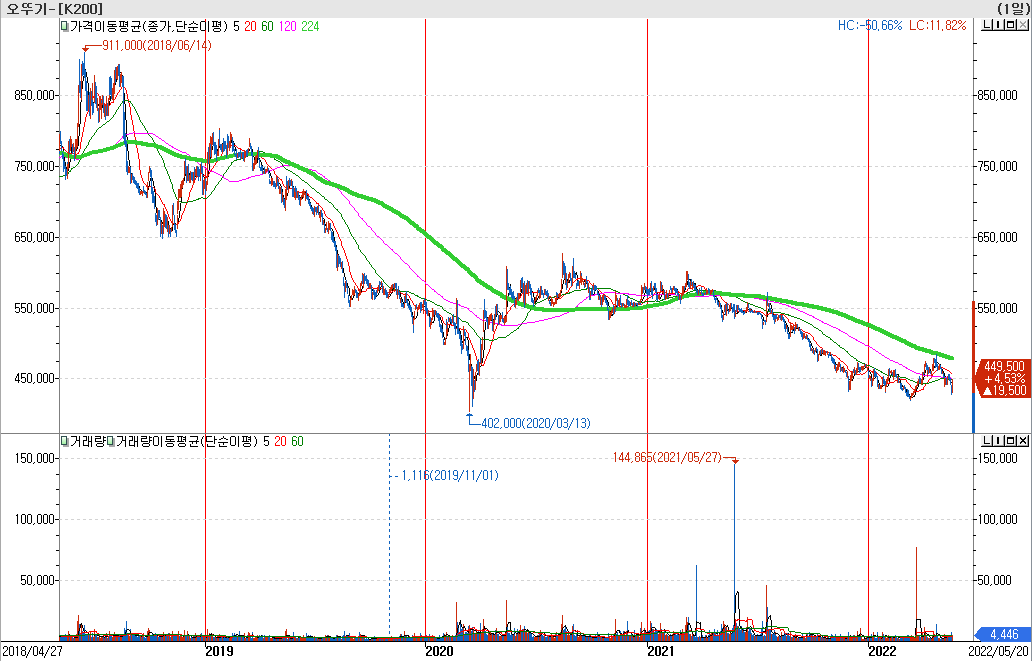This screenshot has width=1035, height=661.
Task: Click the 거래량 legend icon in volume panel
Action: pyautogui.click(x=64, y=441)
